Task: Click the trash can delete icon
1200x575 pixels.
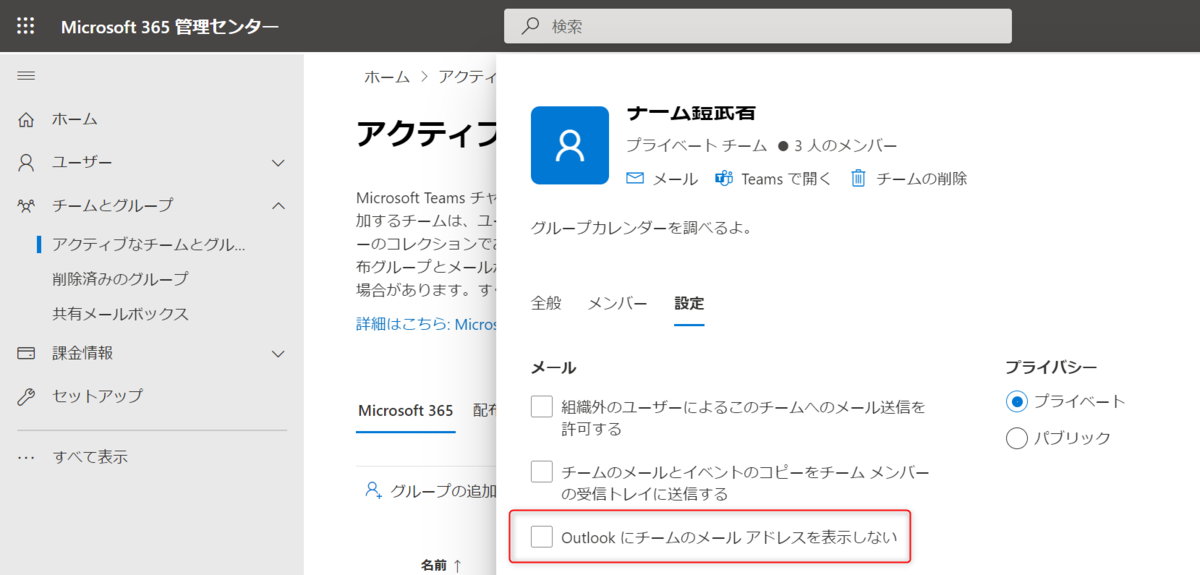Action: click(x=858, y=179)
